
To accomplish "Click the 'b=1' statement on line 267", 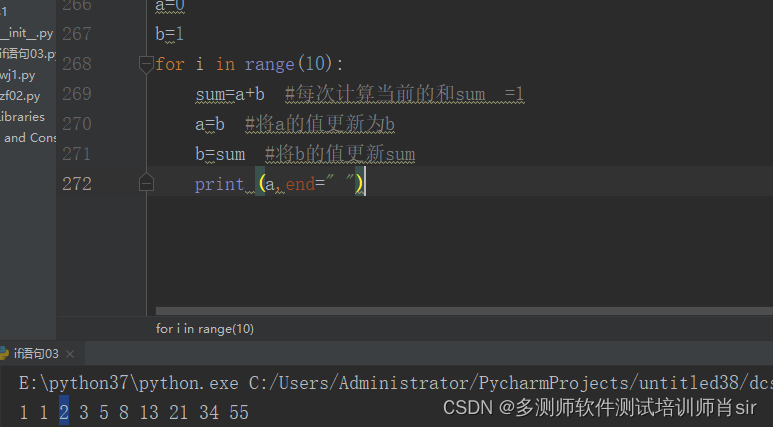I will click(170, 34).
